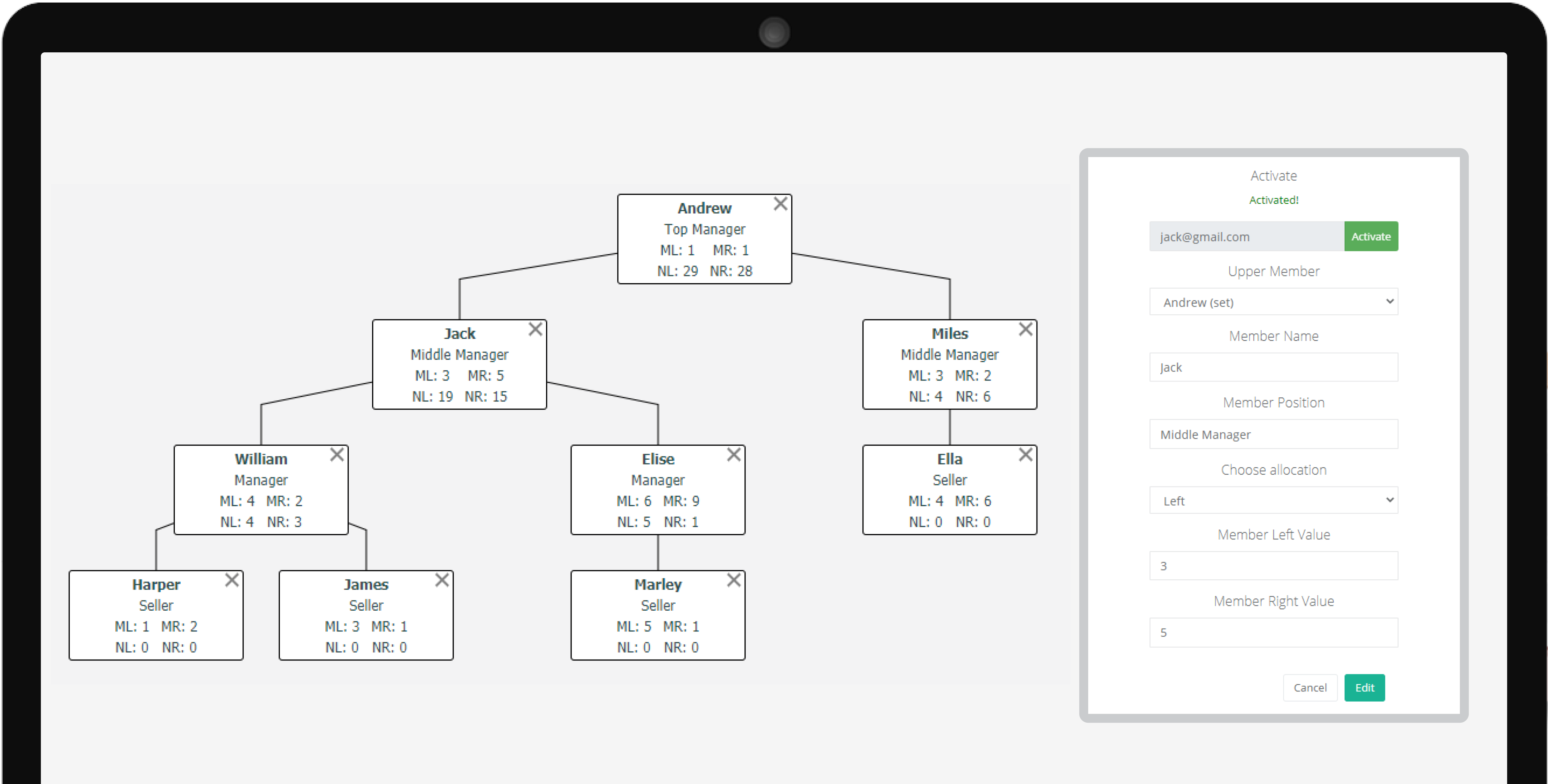
Task: Delete Elise node with X icon
Action: 733,455
